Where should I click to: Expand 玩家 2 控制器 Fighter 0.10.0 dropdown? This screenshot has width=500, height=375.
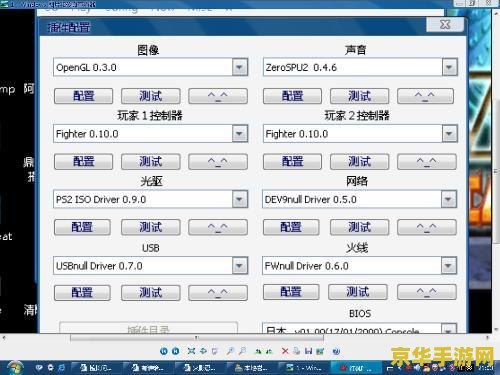(449, 134)
